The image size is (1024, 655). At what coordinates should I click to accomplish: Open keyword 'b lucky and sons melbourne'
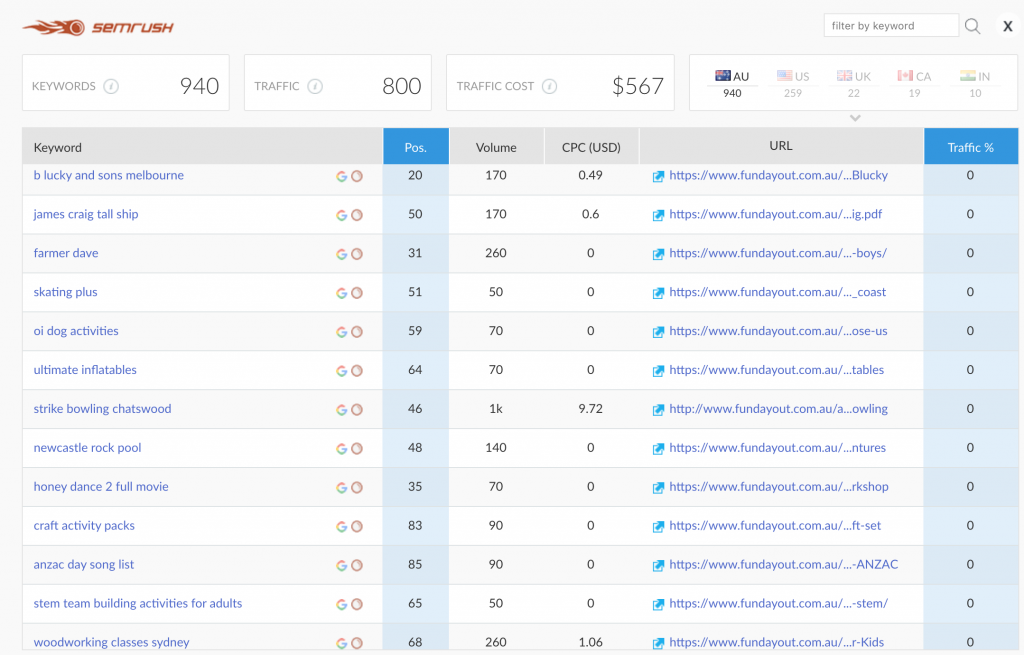click(x=108, y=175)
